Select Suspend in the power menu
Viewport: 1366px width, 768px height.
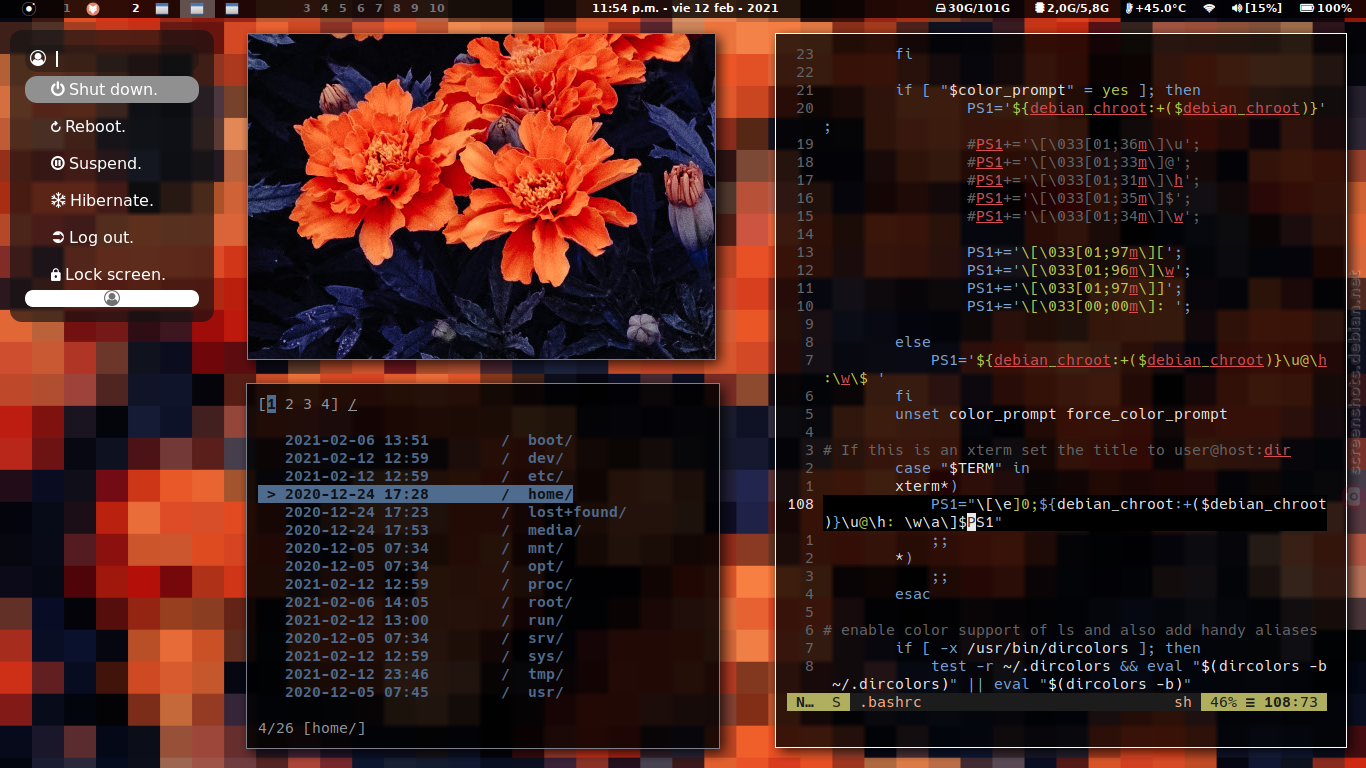coord(112,163)
